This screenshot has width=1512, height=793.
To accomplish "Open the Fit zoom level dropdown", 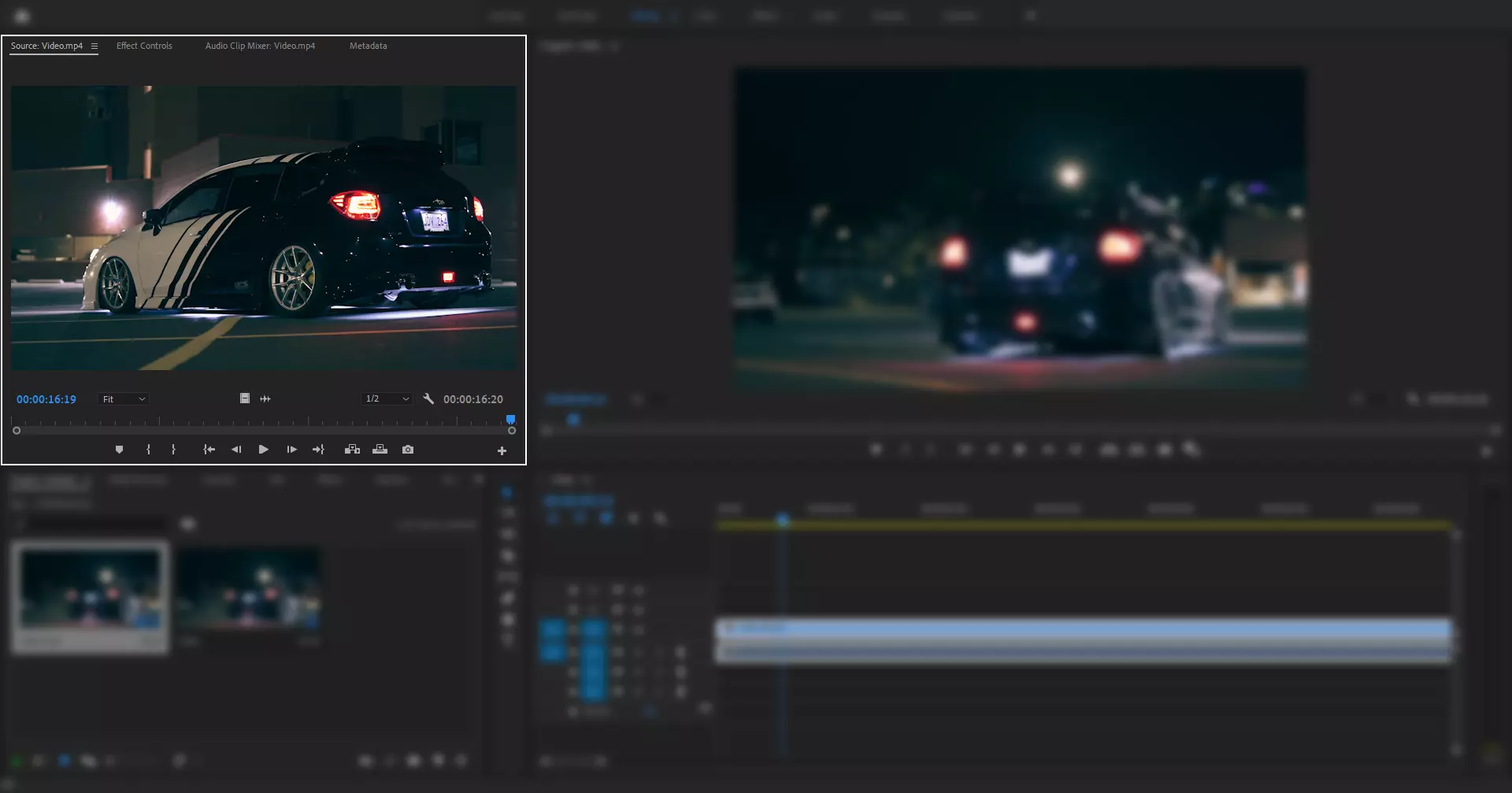I will [124, 399].
